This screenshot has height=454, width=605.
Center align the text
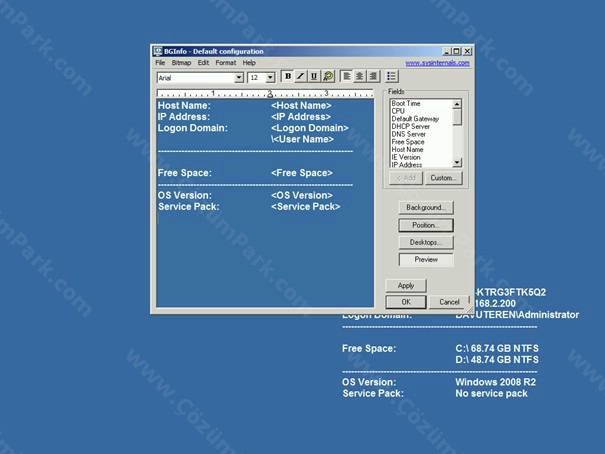pyautogui.click(x=360, y=76)
